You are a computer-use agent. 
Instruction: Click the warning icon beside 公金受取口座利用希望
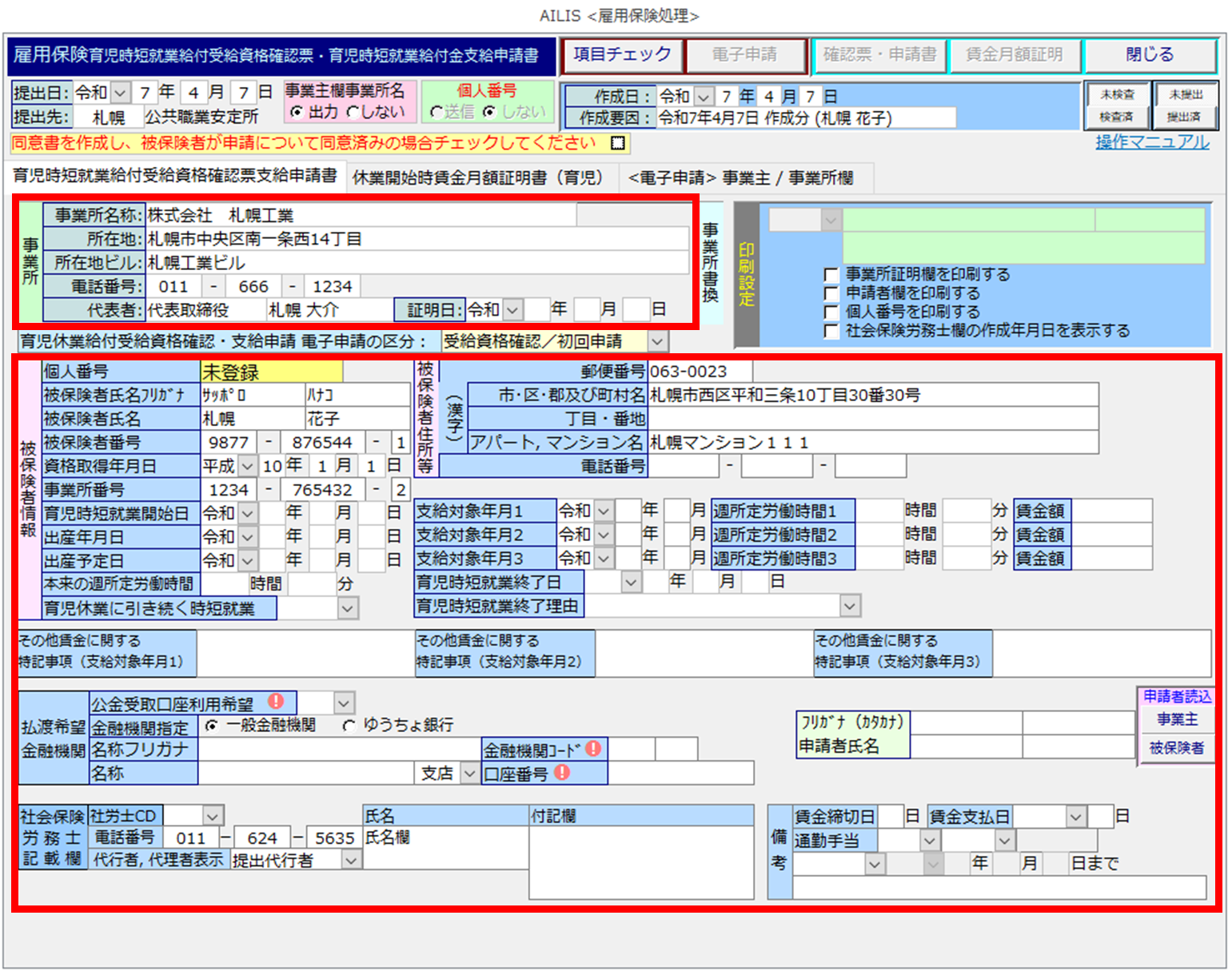click(276, 702)
